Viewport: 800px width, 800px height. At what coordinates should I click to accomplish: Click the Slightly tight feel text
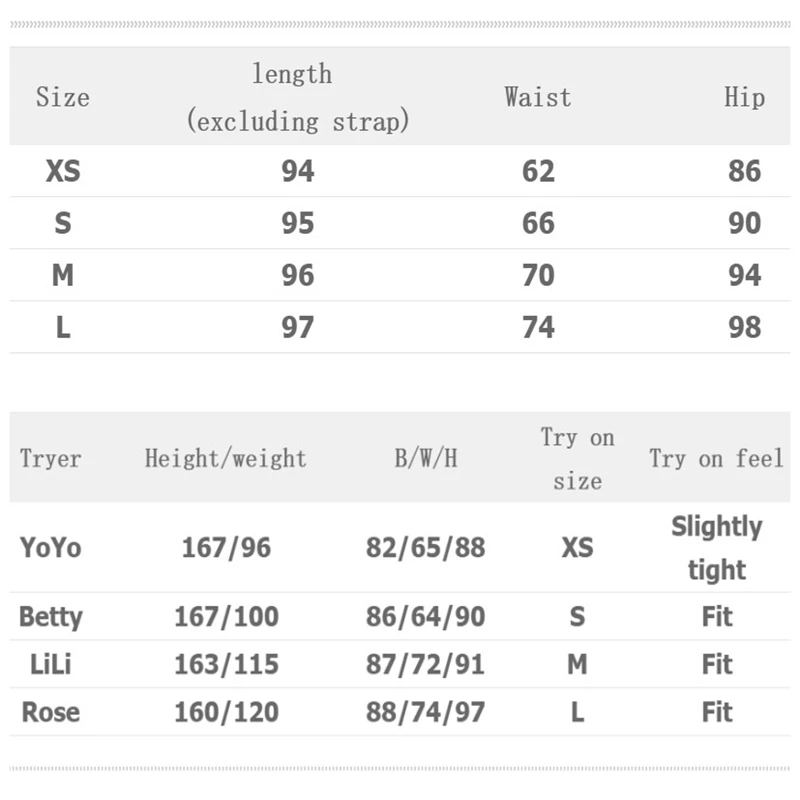[716, 547]
